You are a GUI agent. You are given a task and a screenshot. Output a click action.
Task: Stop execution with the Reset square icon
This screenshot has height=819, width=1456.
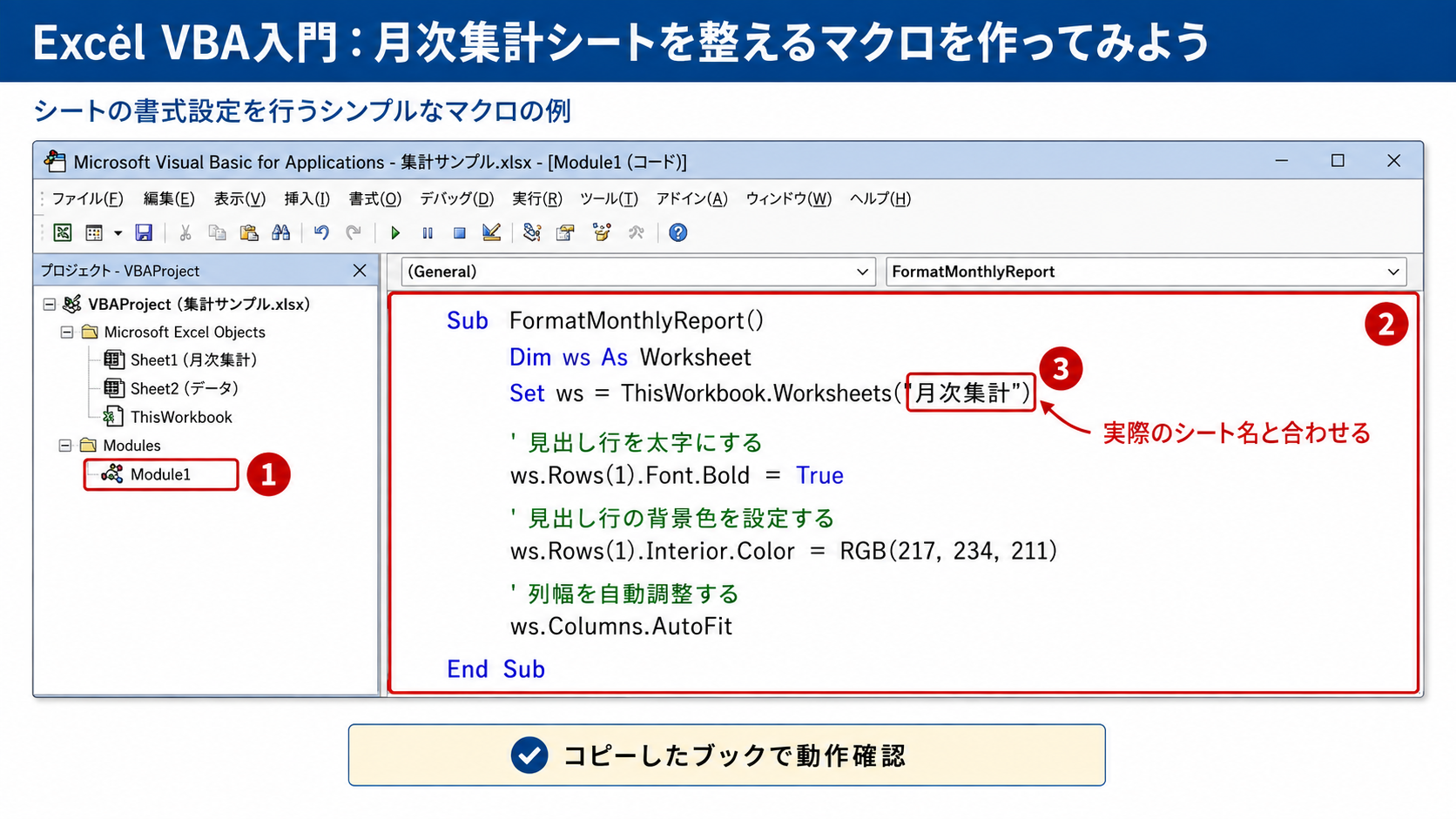point(460,232)
